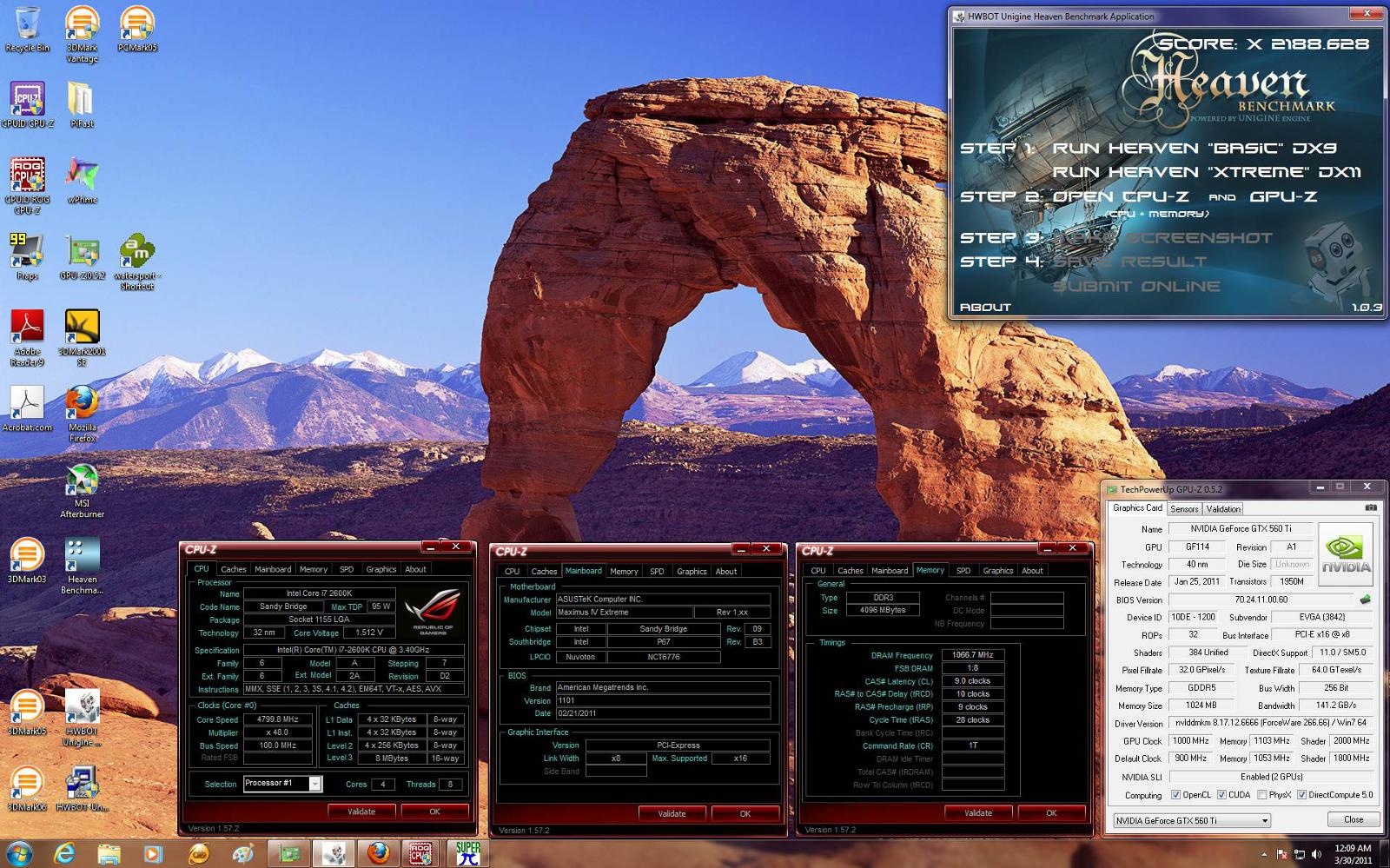The width and height of the screenshot is (1390, 868).
Task: Select the PiFast folder icon
Action: tap(82, 104)
